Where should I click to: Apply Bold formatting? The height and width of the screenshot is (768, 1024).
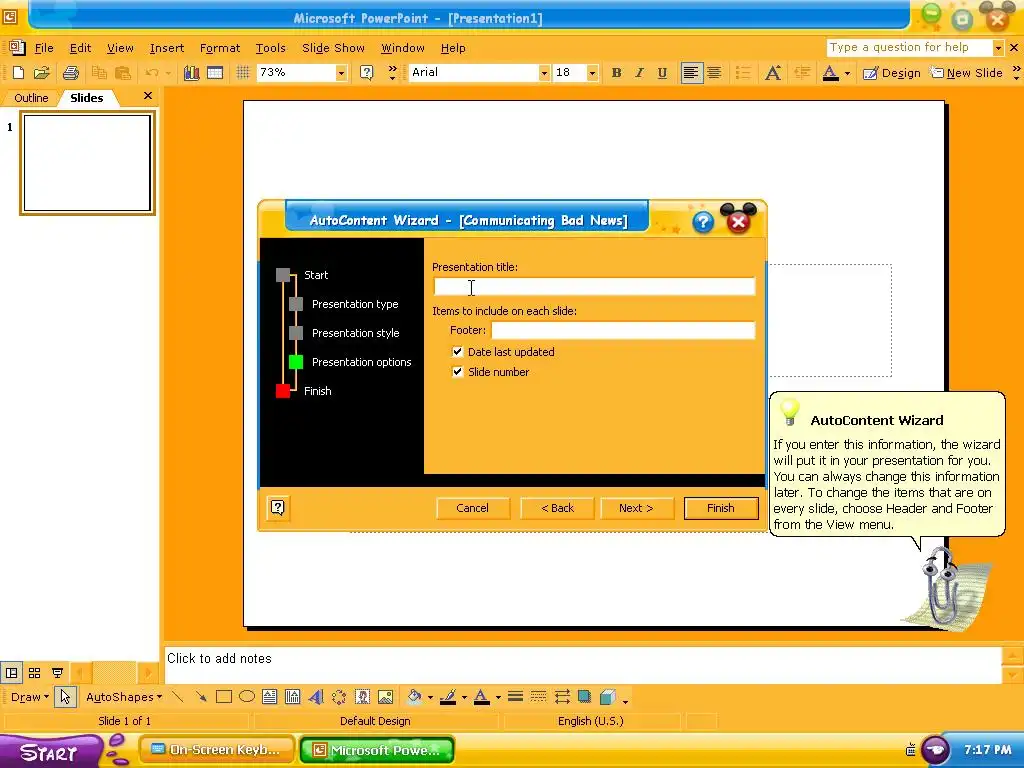(x=616, y=72)
